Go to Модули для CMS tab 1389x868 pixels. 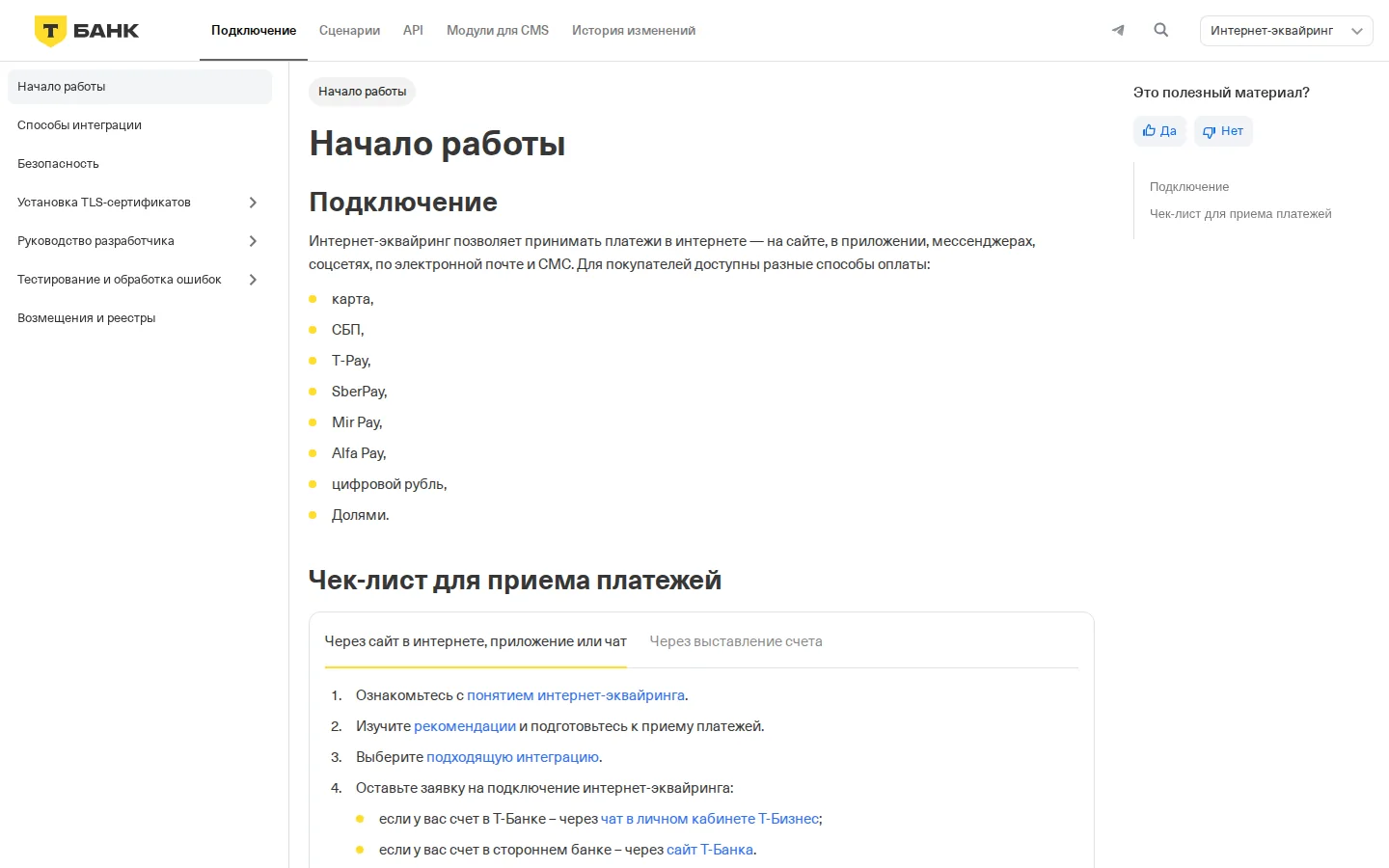pos(498,31)
